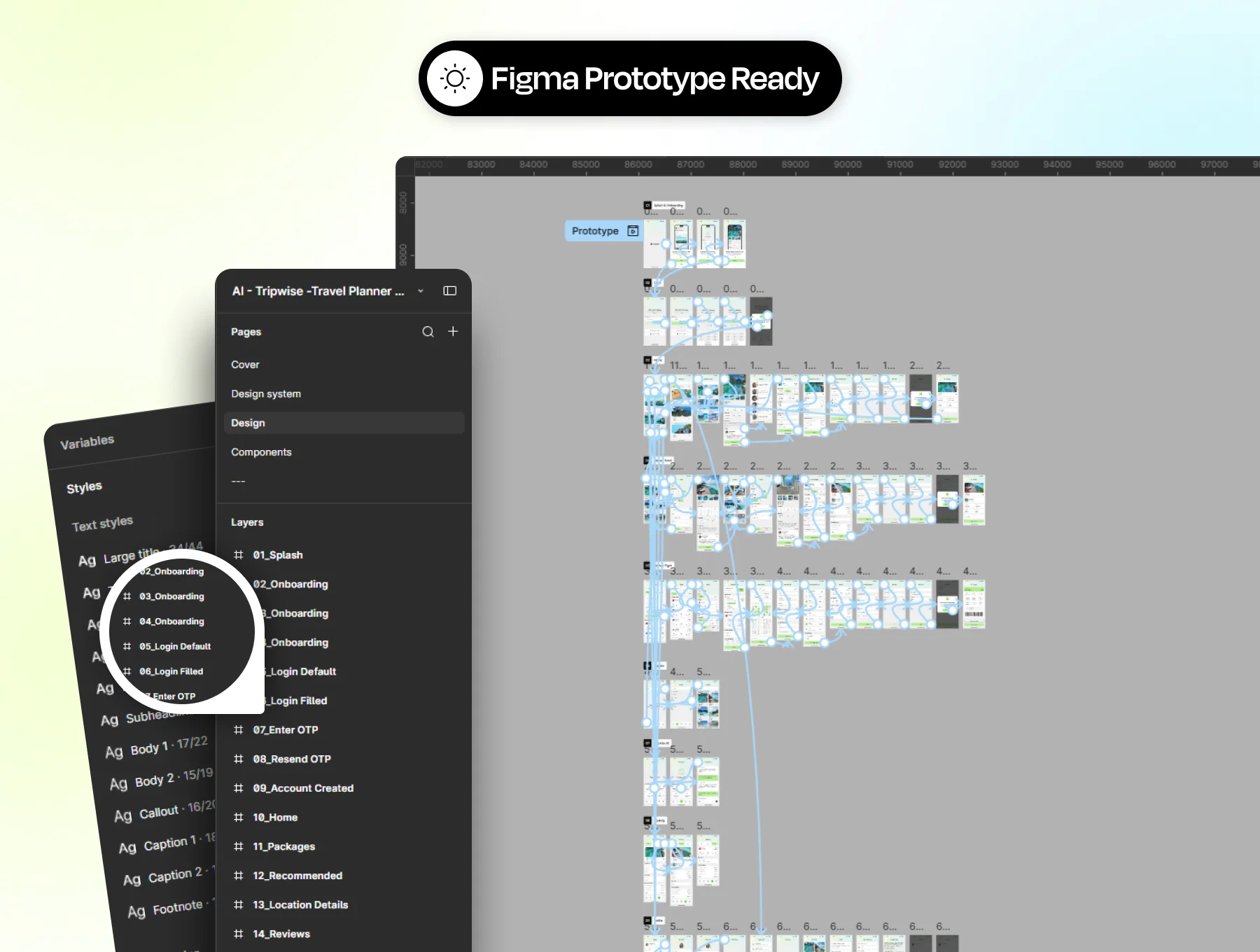Click the Ag icon beside Body 1 style

point(114,752)
